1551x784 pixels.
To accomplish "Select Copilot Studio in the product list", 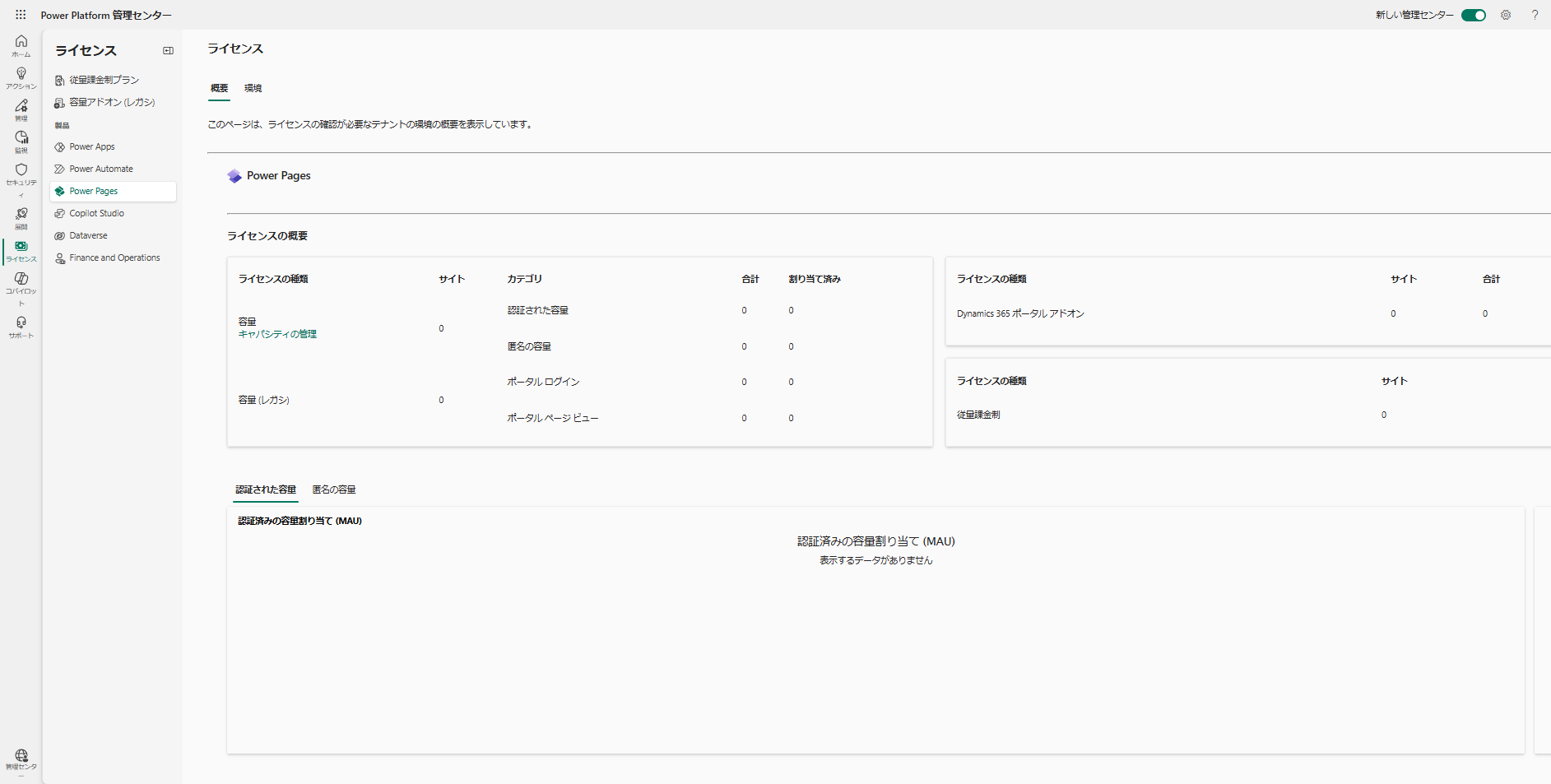I will pyautogui.click(x=113, y=213).
